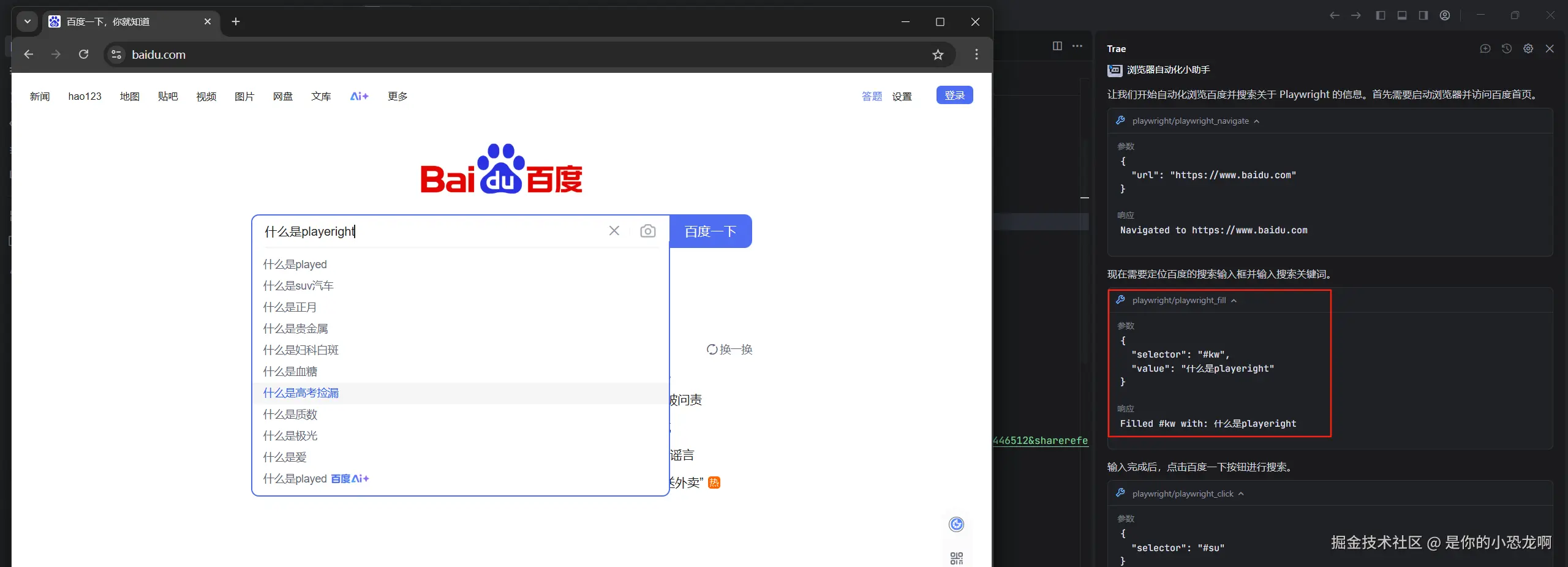Focus the Baidu search input field
Viewport: 1568px width, 567px height.
coord(432,231)
